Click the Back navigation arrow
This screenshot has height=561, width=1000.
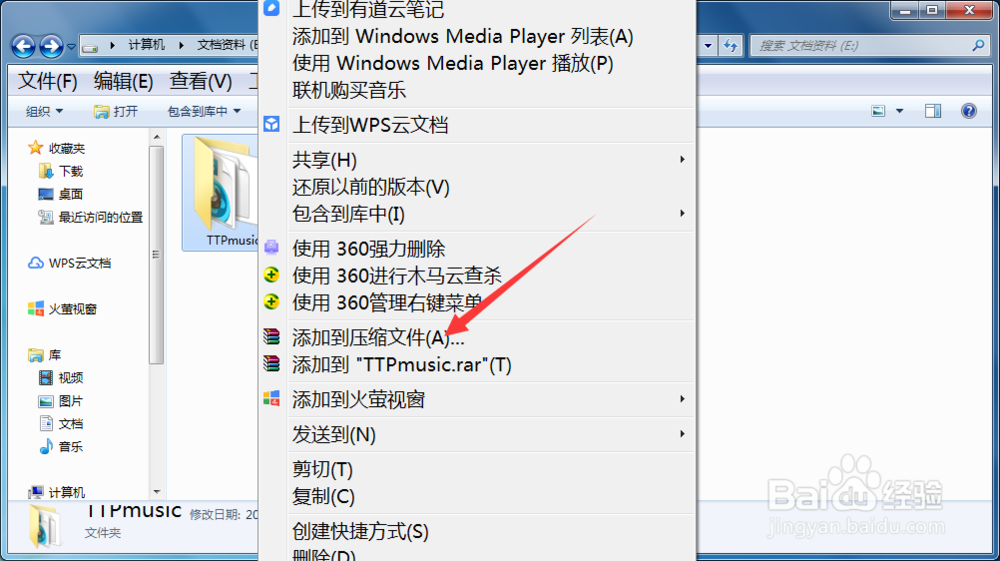point(24,46)
